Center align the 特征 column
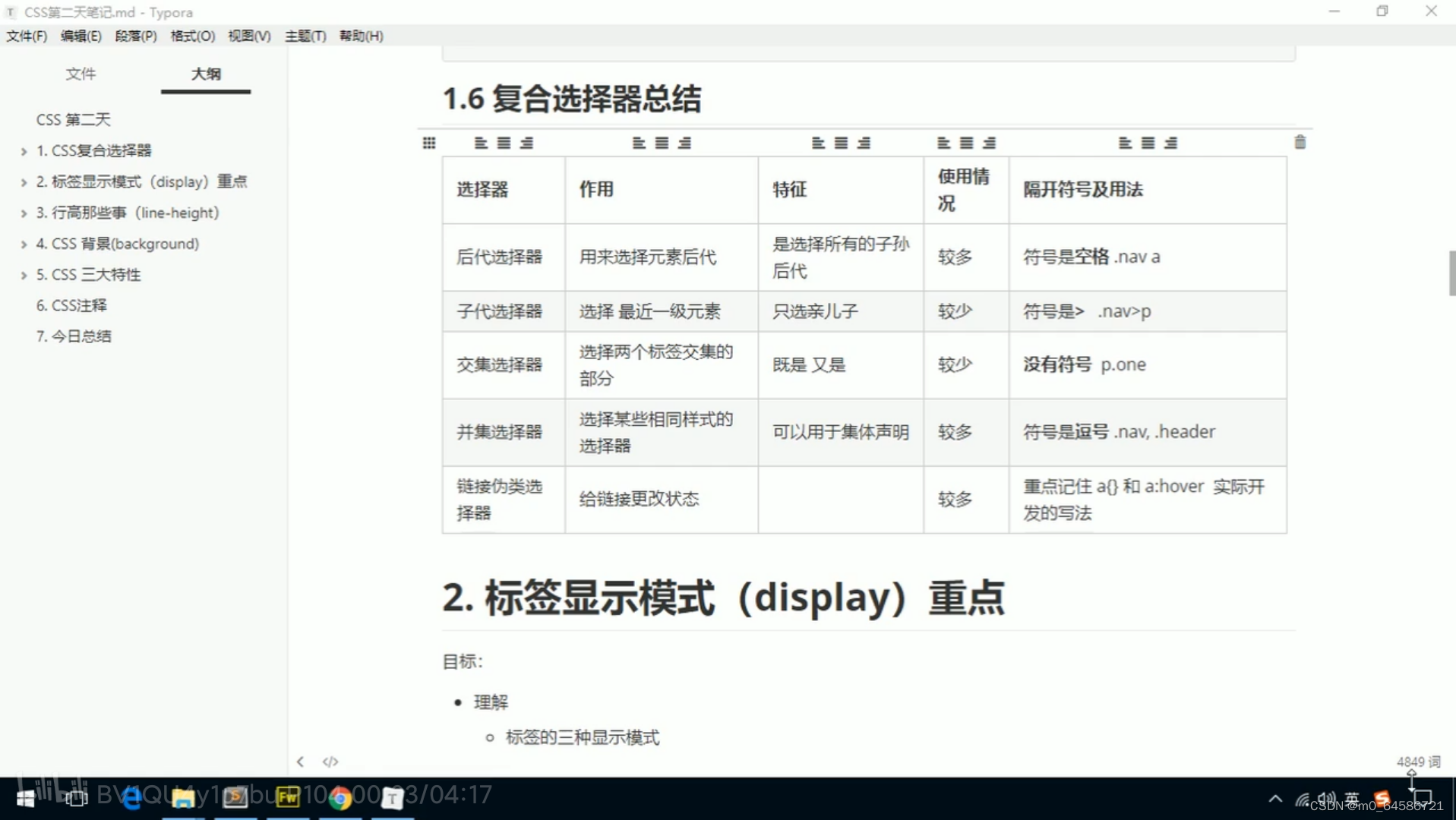This screenshot has width=1456, height=820. 841,143
